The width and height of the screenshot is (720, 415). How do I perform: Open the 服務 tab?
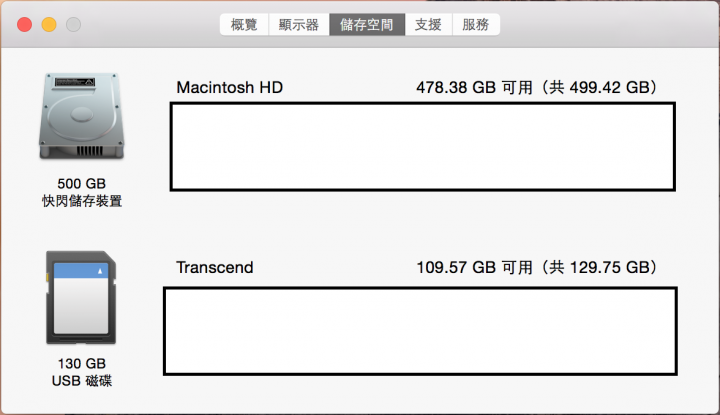pos(476,24)
